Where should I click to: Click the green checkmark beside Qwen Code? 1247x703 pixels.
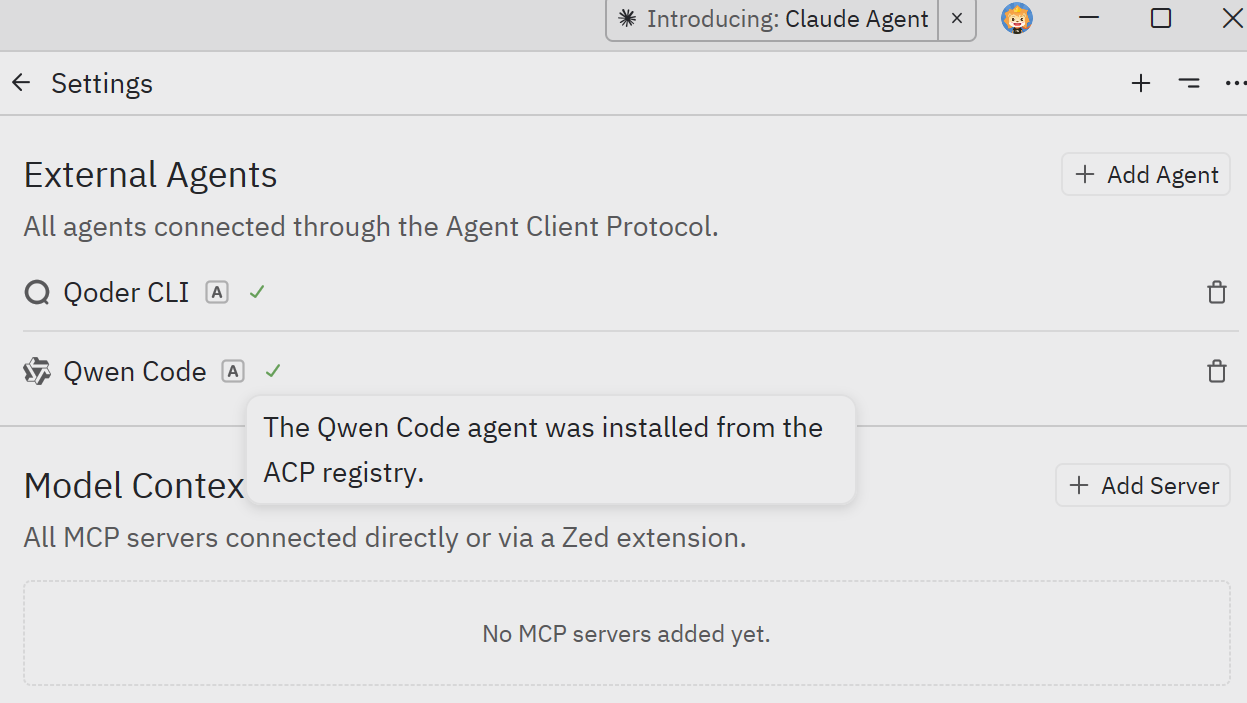click(x=273, y=372)
